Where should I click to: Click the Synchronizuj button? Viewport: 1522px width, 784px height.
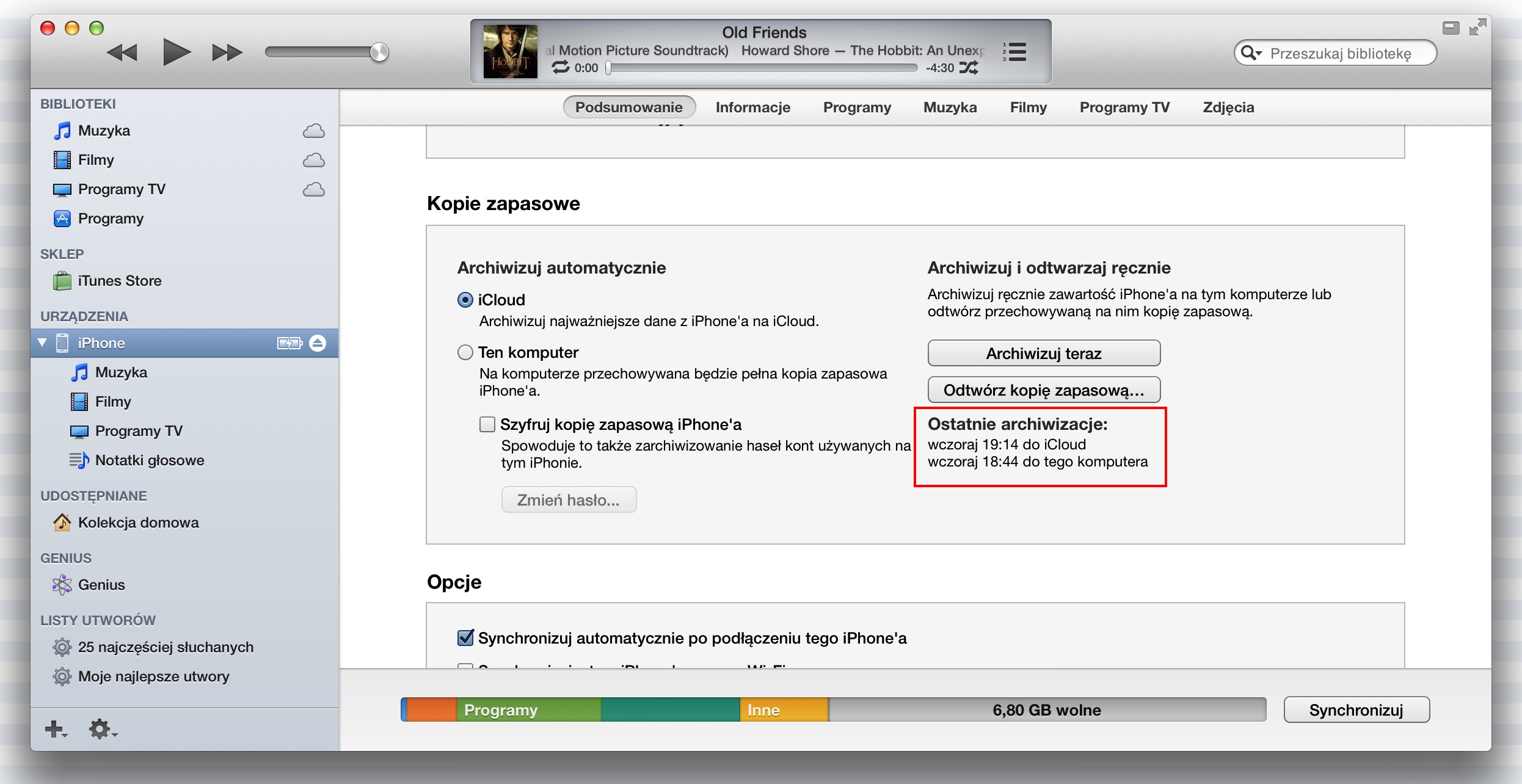click(x=1356, y=710)
